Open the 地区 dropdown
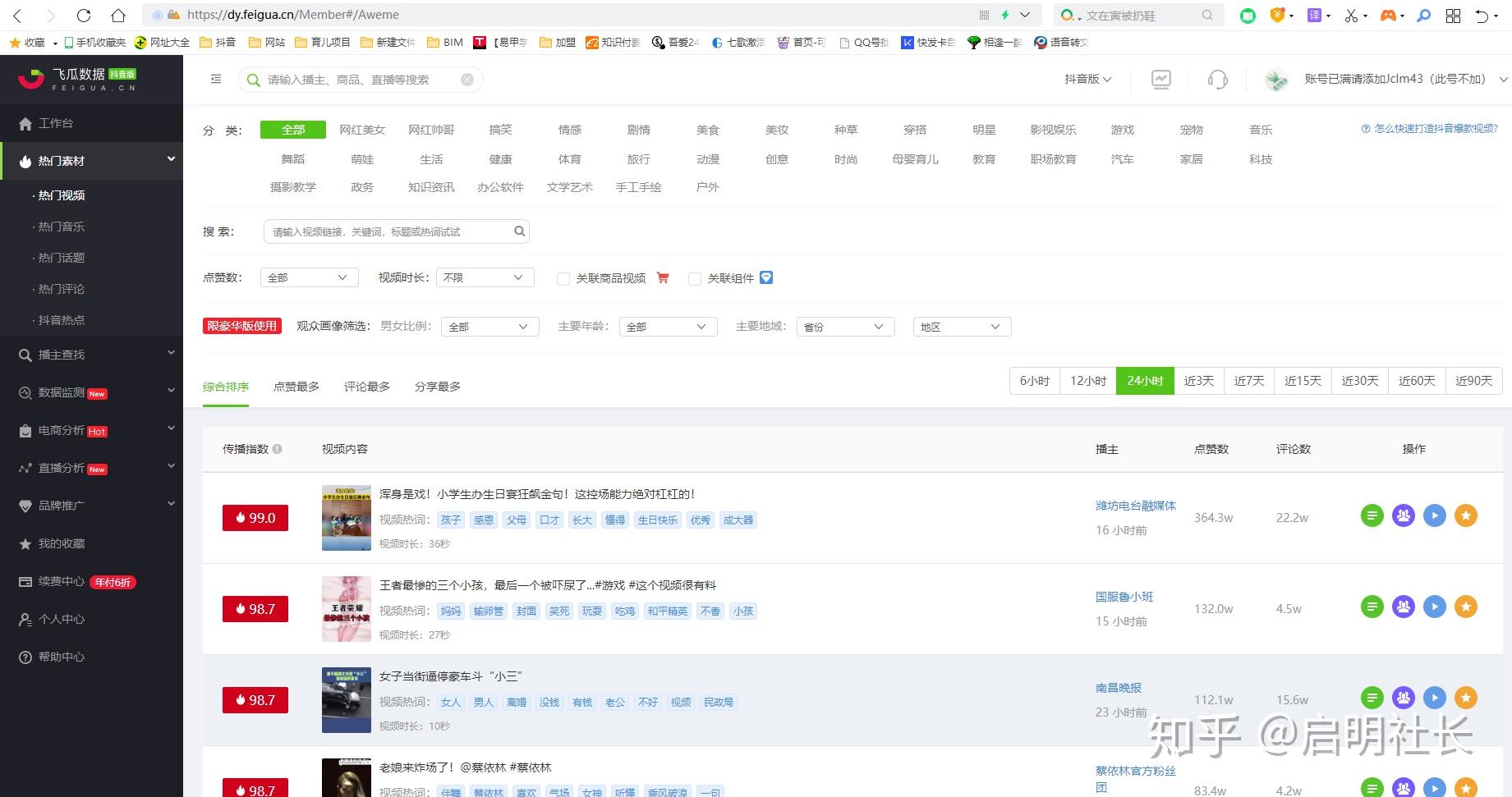1512x797 pixels. click(x=962, y=327)
